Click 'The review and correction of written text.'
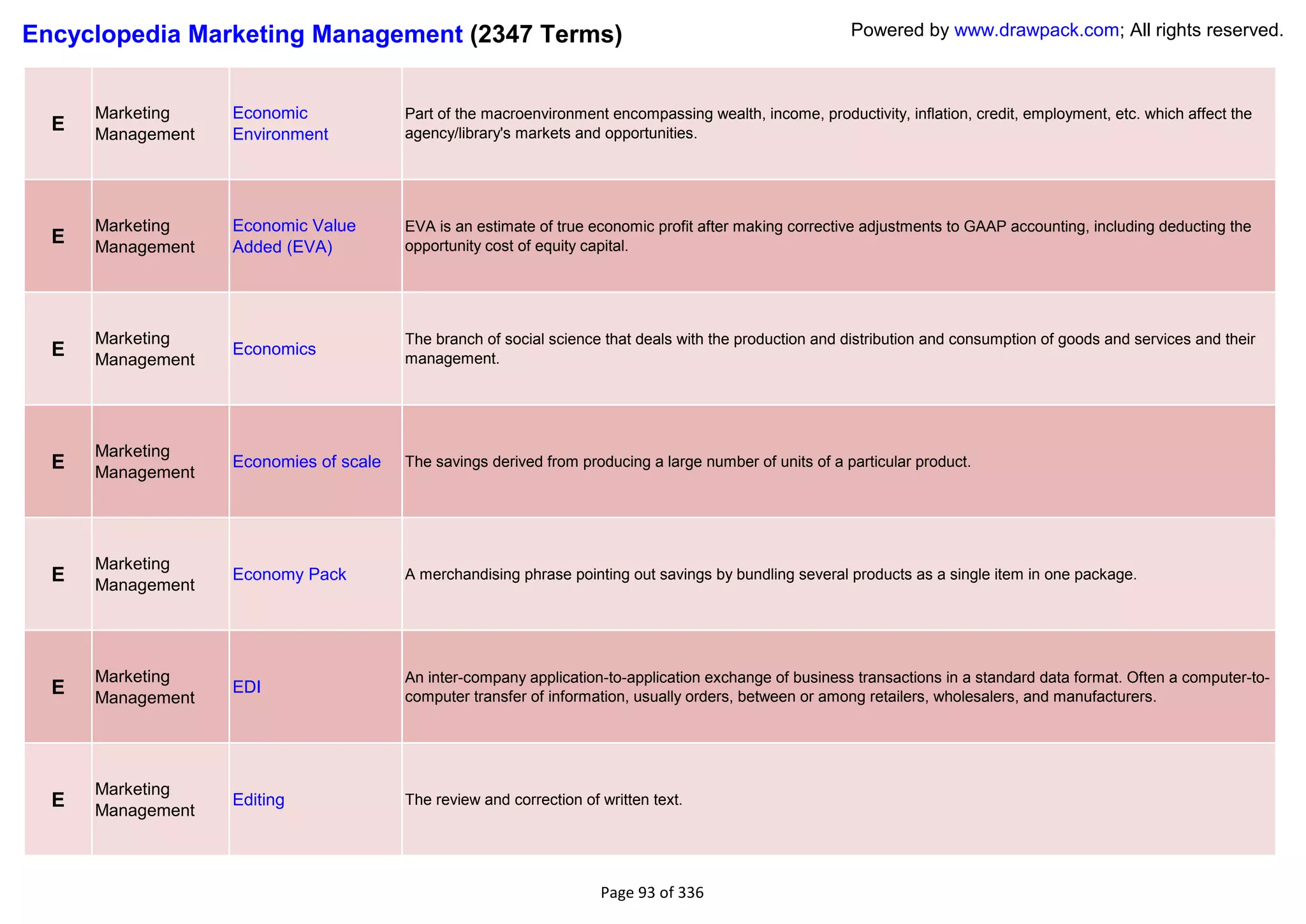The image size is (1306, 924). (x=543, y=800)
